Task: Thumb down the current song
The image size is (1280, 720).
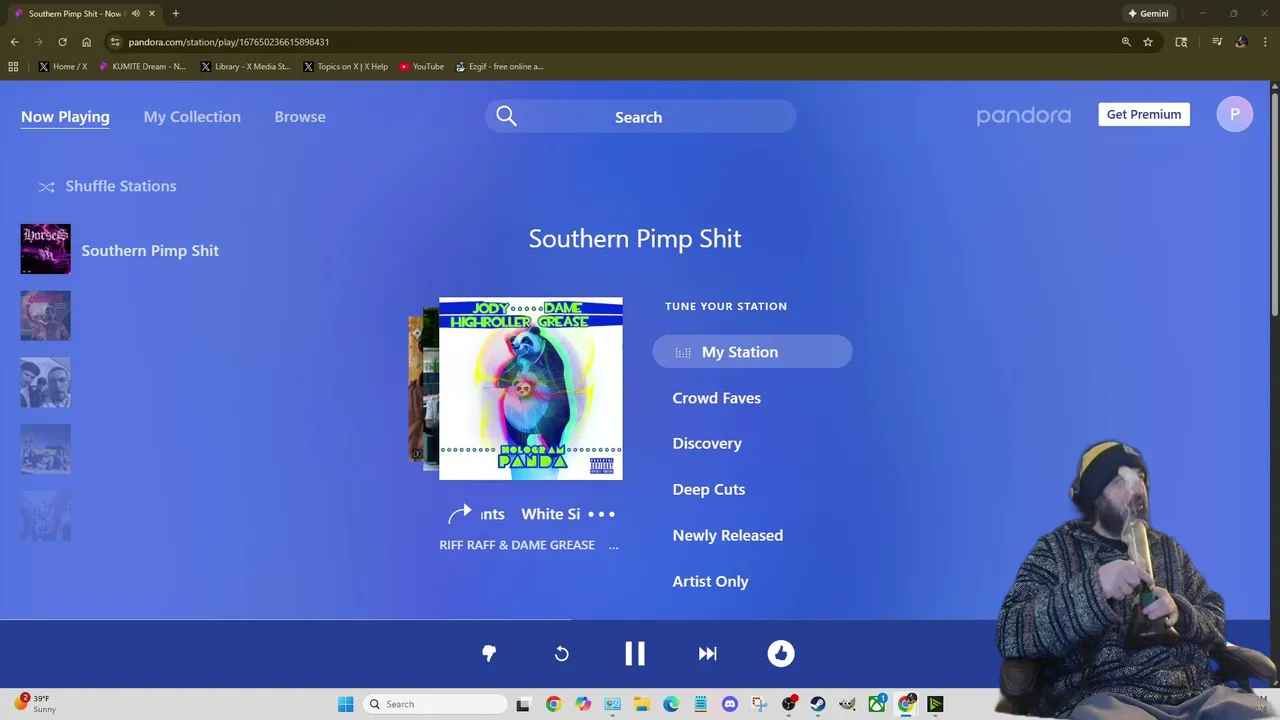Action: (489, 653)
